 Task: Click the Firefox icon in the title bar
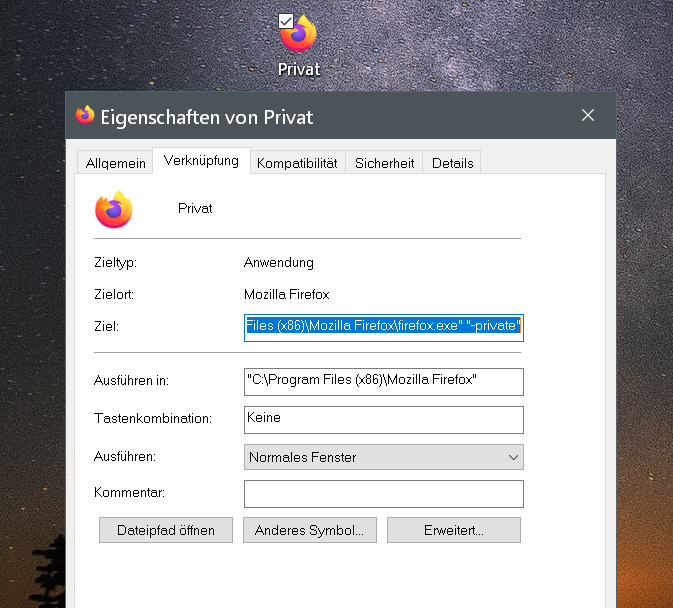tap(85, 116)
